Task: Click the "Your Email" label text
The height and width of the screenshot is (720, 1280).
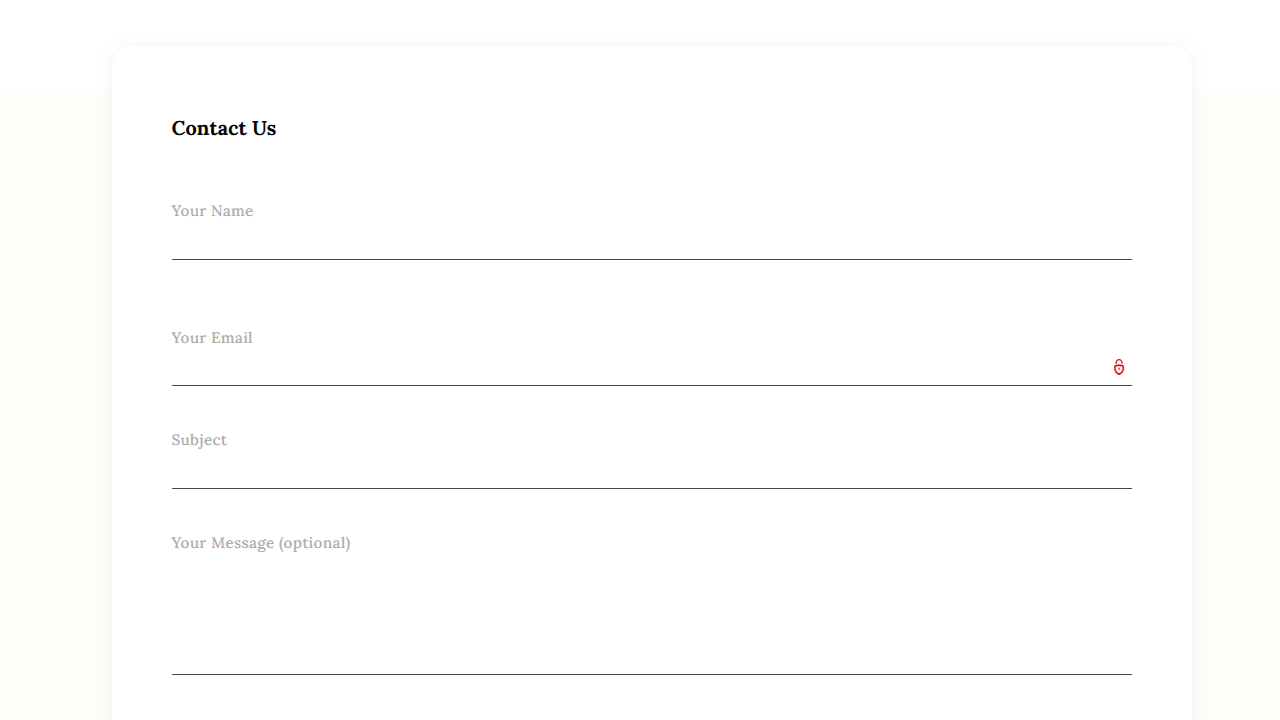Action: coord(212,338)
